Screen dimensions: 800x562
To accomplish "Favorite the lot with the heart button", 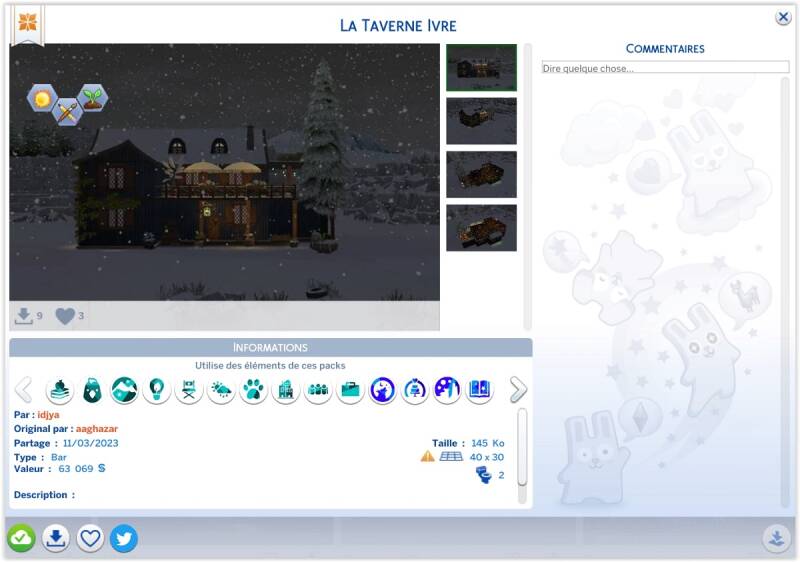I will [x=90, y=538].
